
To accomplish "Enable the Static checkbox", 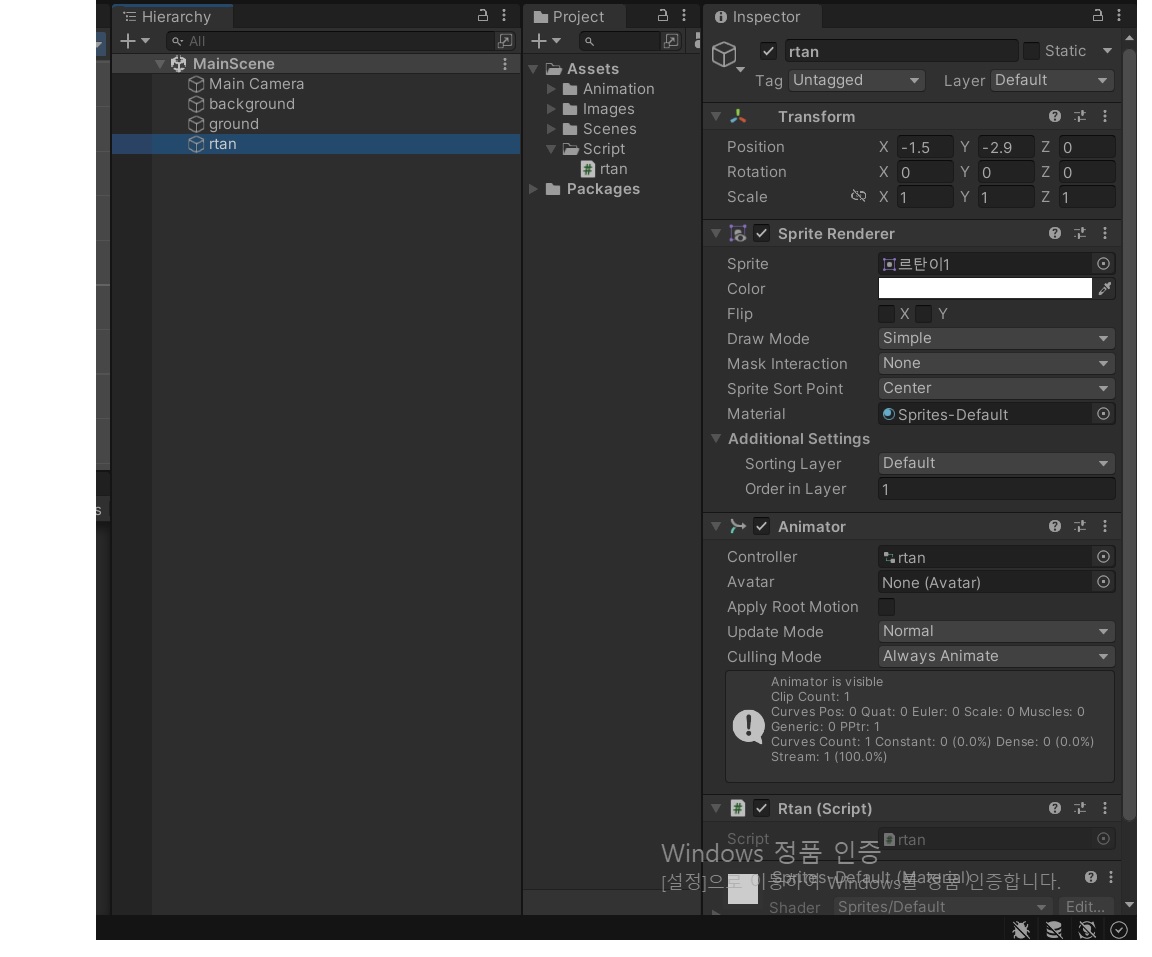I will [1032, 51].
